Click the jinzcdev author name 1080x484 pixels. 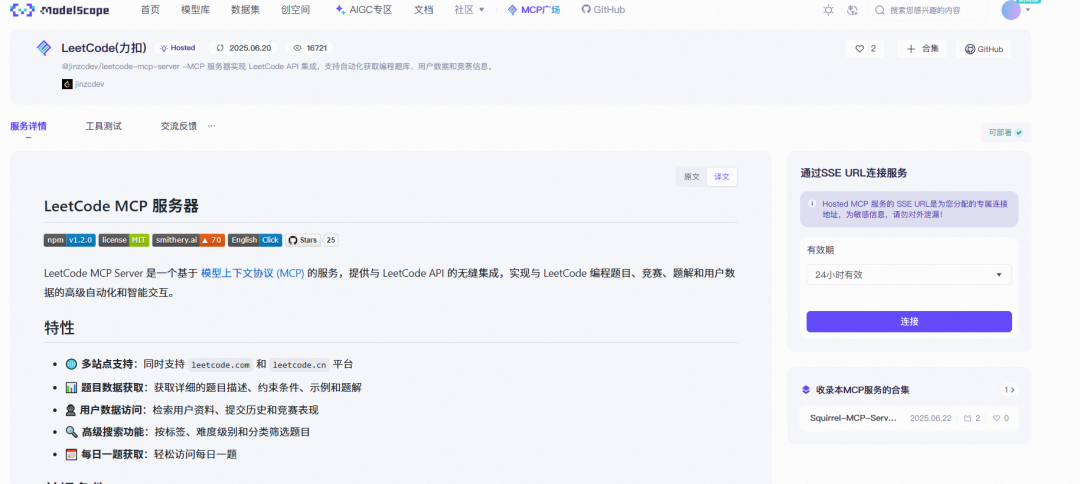click(90, 84)
